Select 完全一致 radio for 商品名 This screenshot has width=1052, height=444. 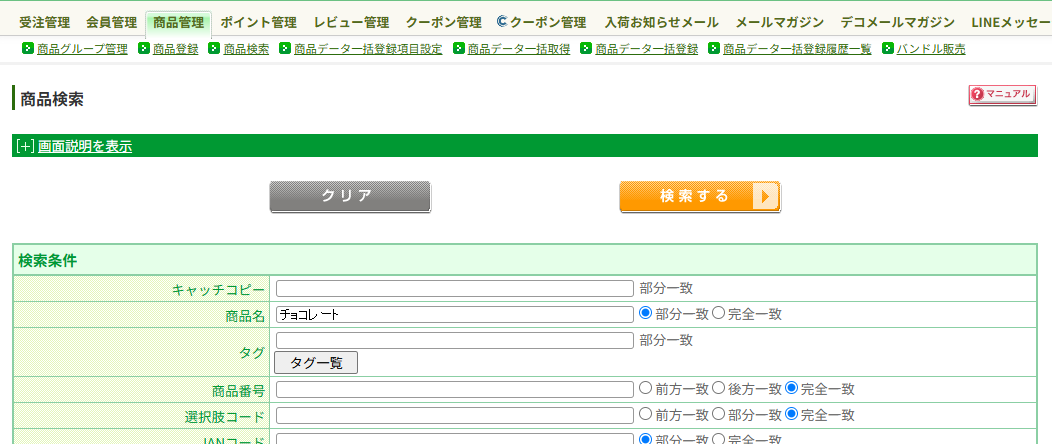click(718, 313)
